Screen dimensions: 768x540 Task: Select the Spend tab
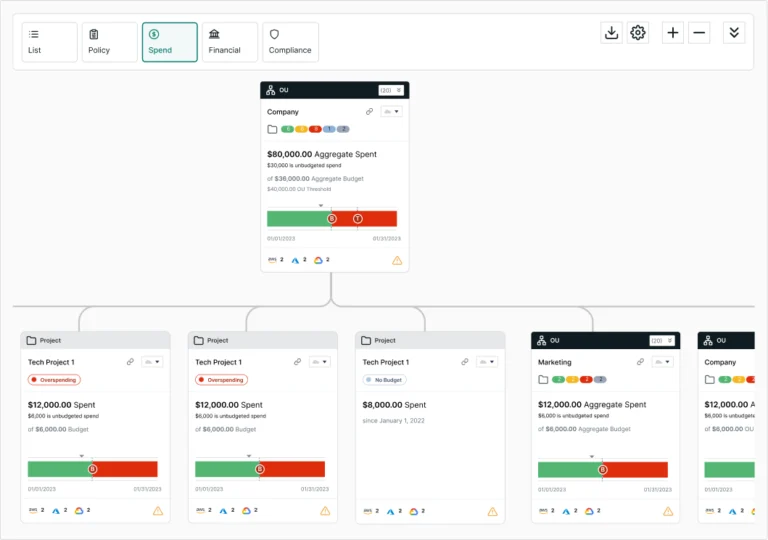(x=169, y=42)
